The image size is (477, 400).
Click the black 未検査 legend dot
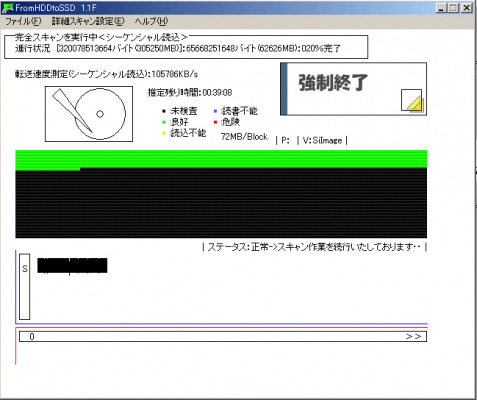pyautogui.click(x=164, y=111)
